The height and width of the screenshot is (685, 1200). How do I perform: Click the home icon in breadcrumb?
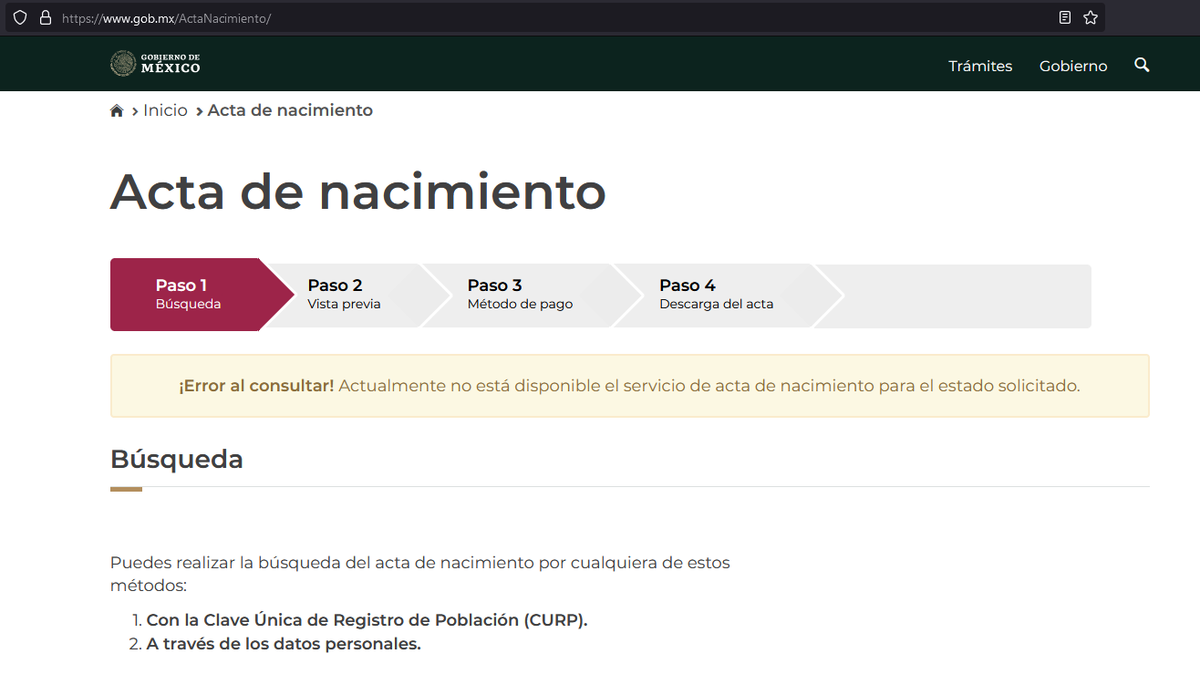pyautogui.click(x=117, y=111)
